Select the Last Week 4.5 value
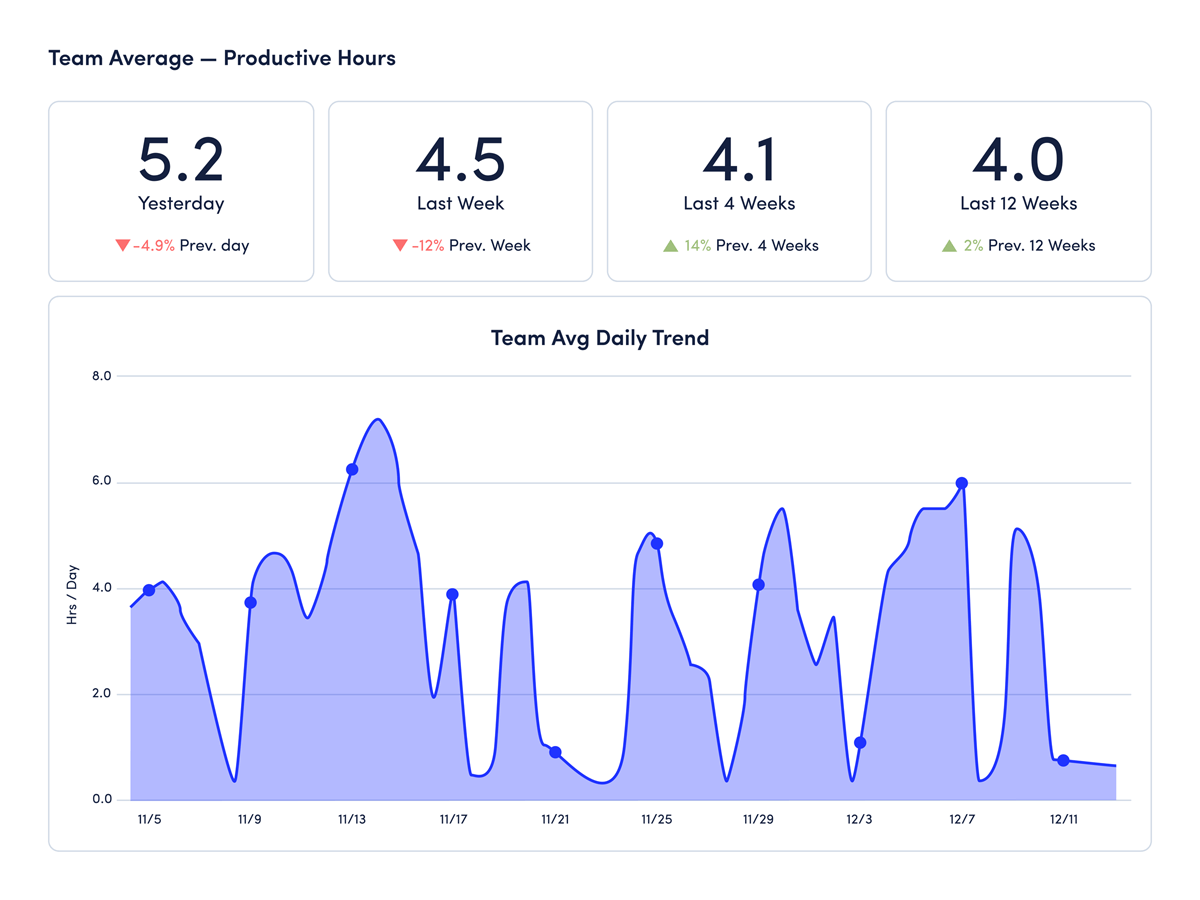This screenshot has height=900, width=1200. [x=460, y=160]
